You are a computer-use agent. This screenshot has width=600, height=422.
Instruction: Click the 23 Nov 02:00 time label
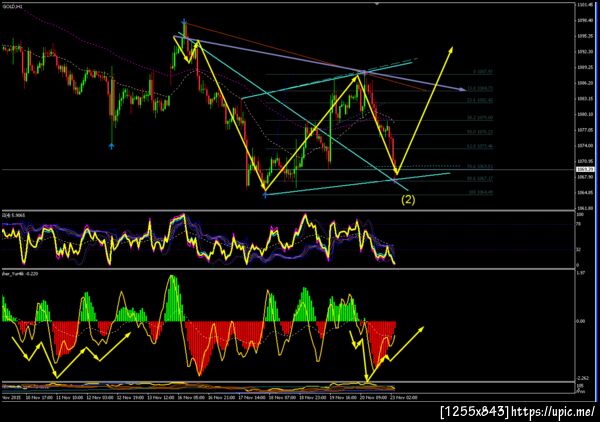[404, 398]
